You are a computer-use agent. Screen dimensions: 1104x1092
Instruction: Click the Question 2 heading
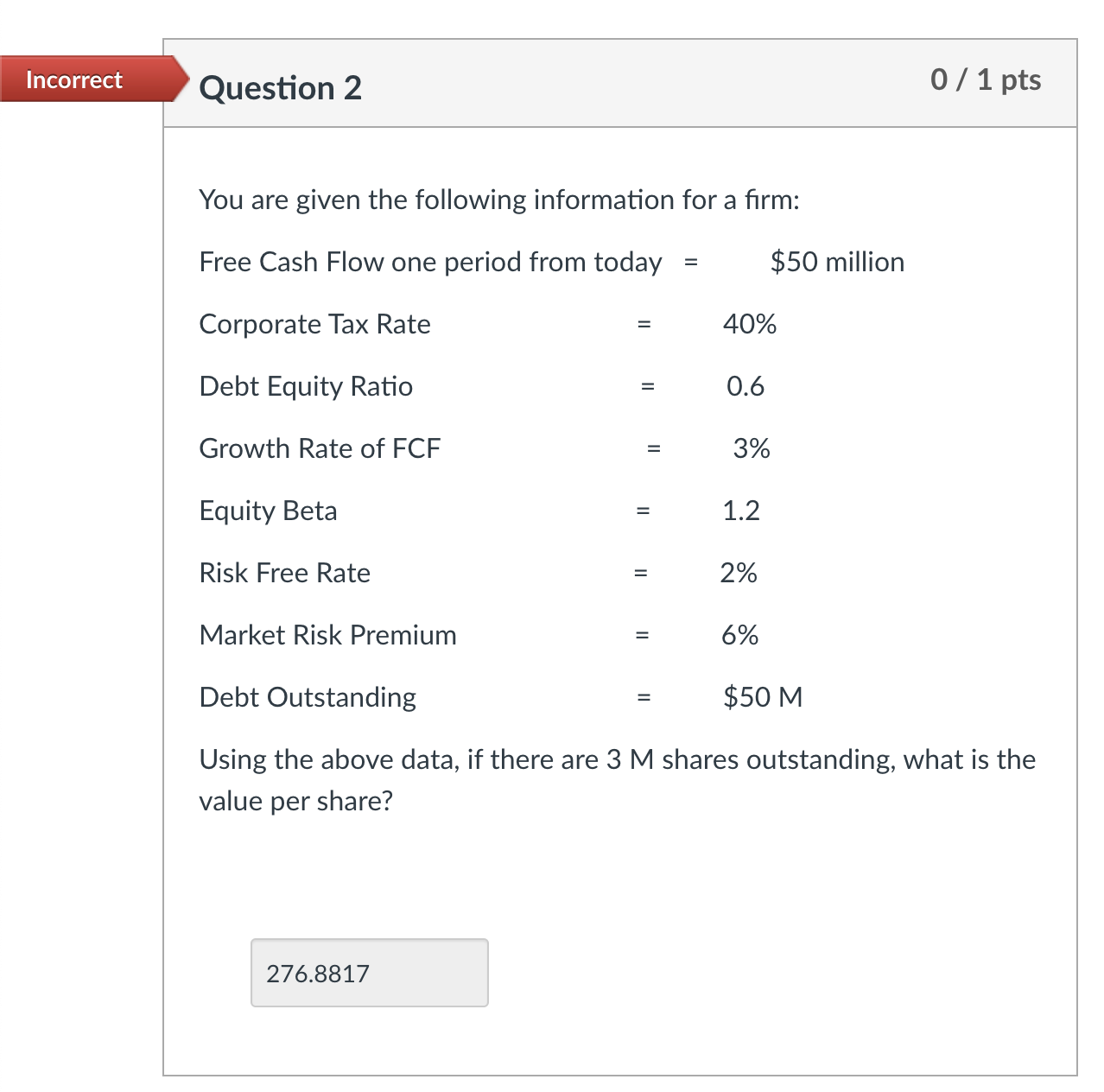280,86
